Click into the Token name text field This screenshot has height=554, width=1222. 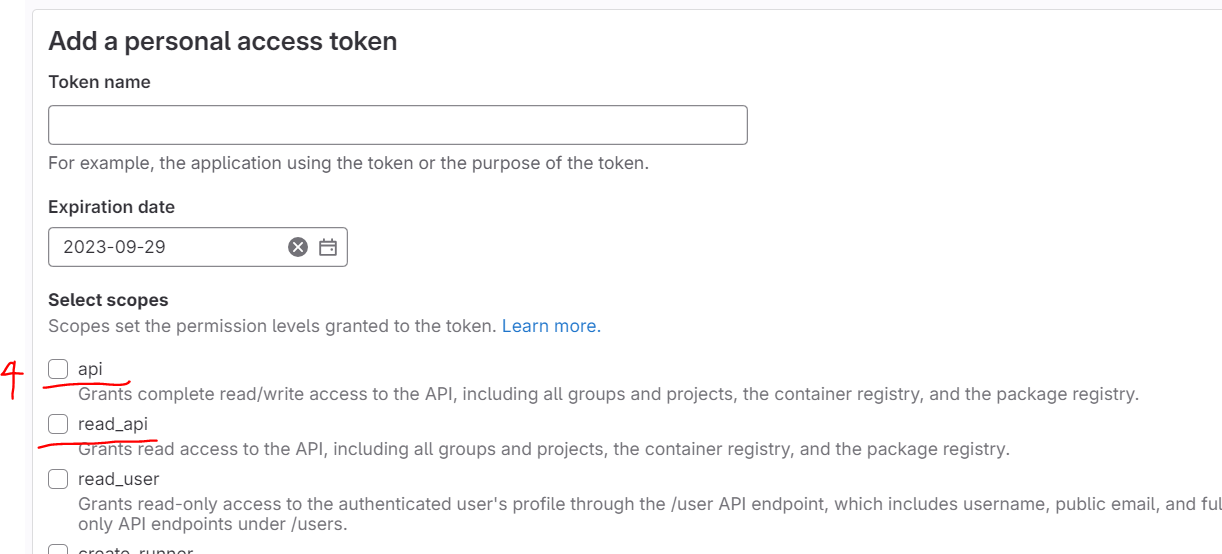point(397,125)
